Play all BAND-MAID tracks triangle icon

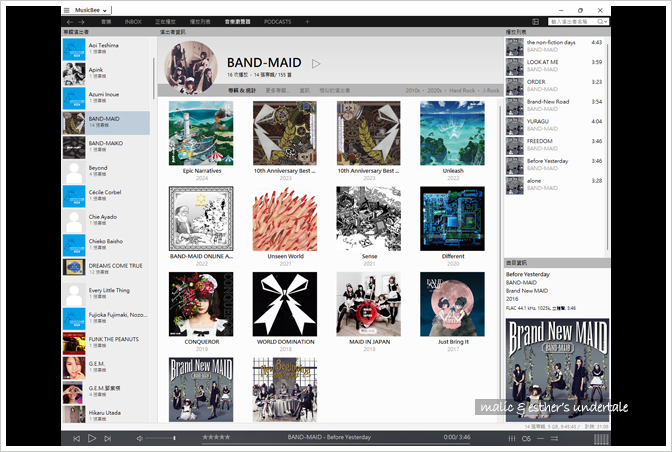316,64
